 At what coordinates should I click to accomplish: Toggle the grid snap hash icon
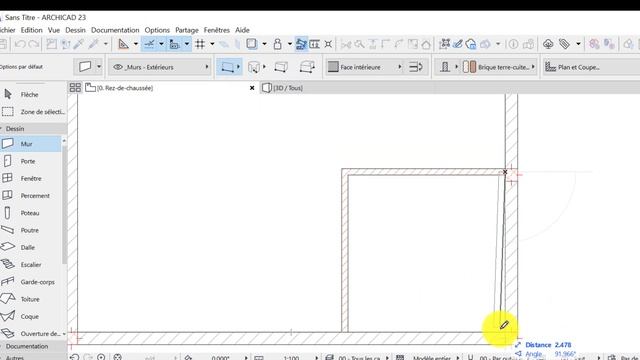[200, 44]
